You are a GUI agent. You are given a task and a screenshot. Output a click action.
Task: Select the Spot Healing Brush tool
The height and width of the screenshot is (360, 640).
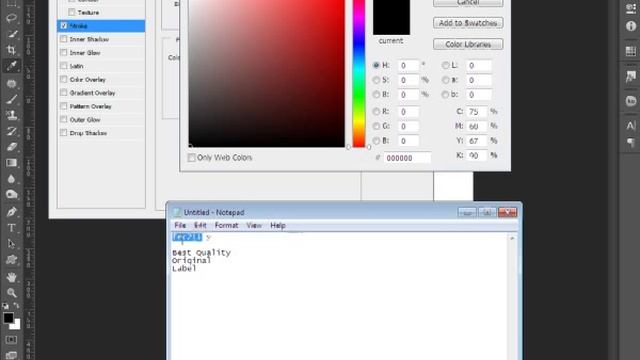pos(11,84)
